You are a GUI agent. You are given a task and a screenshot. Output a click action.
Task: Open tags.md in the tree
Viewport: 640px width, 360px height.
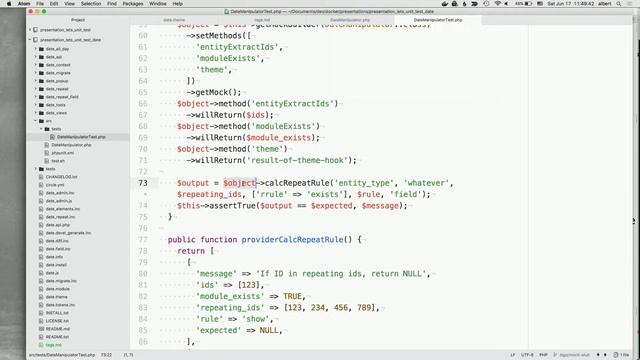[x=53, y=345]
